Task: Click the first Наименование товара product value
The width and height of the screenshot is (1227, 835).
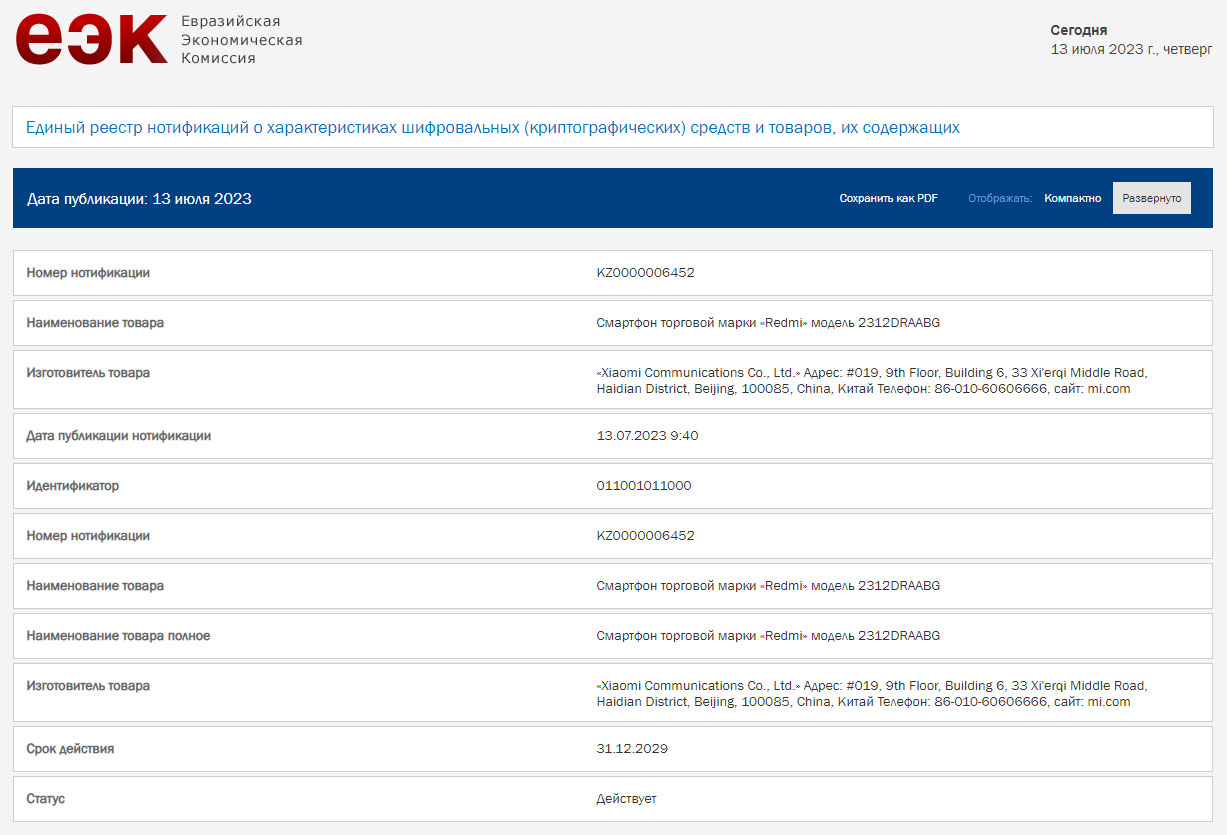Action: coord(767,323)
